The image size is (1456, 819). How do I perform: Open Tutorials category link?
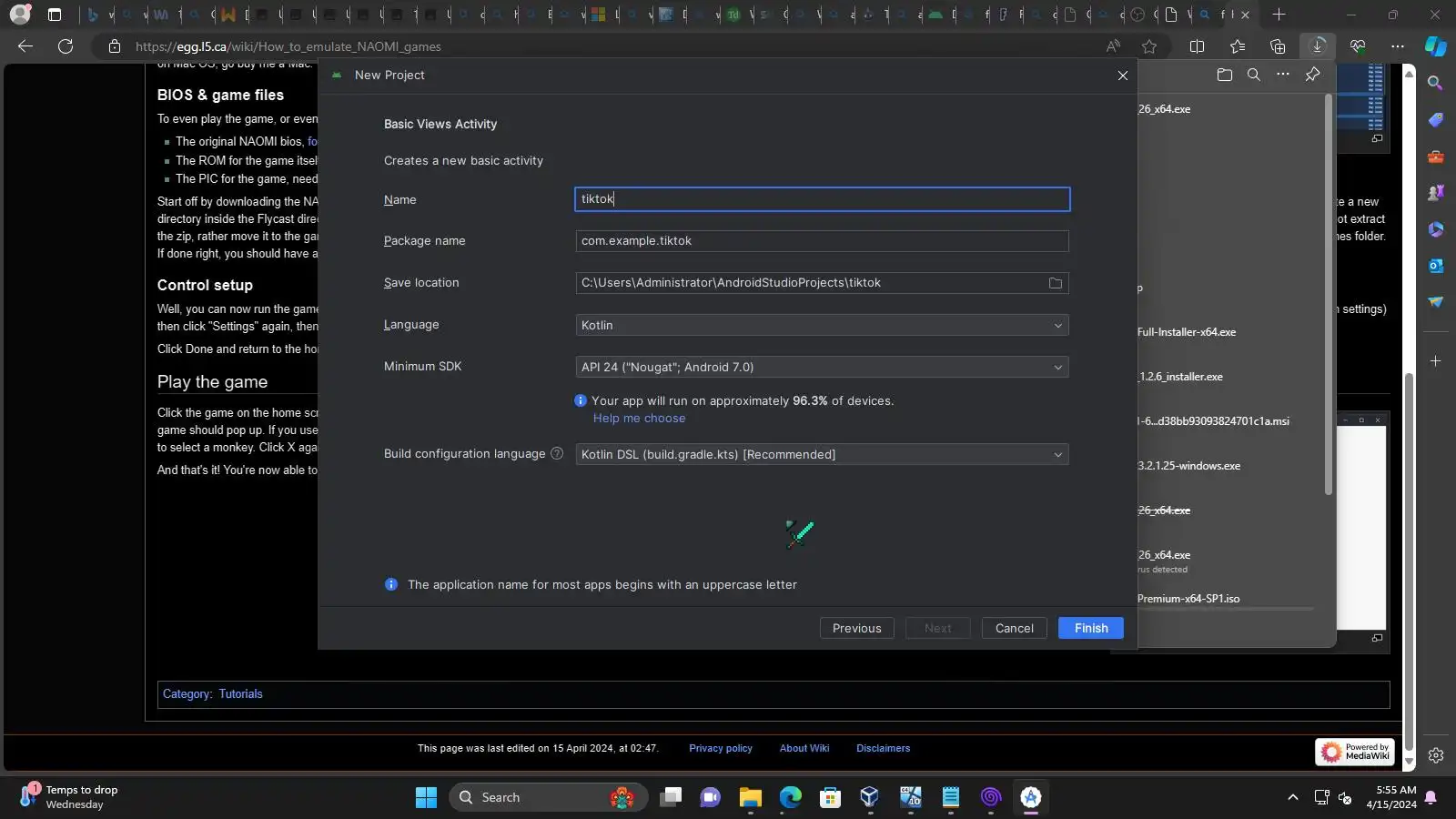[x=240, y=693]
